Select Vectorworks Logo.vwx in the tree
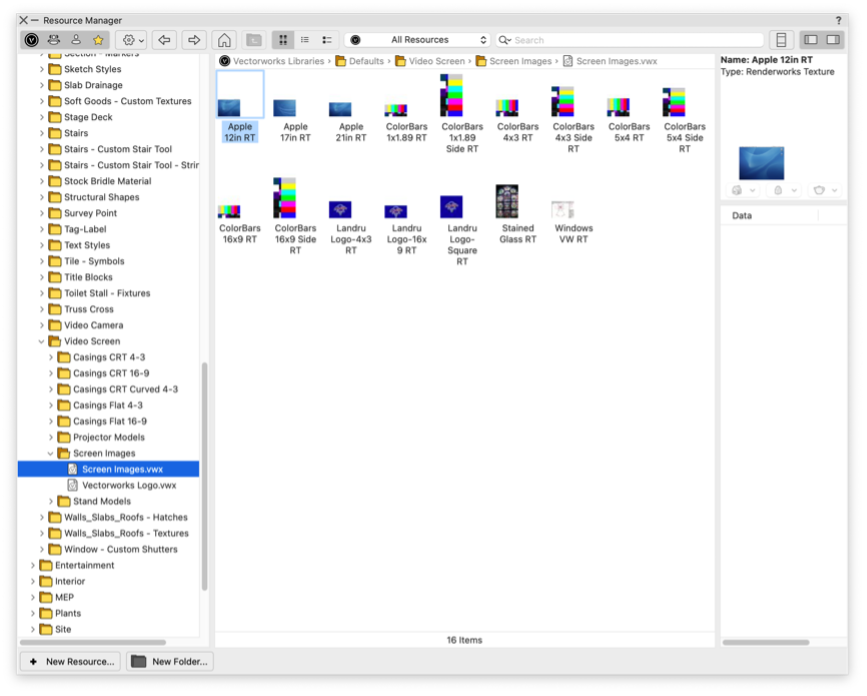The height and width of the screenshot is (696, 867). pos(128,485)
